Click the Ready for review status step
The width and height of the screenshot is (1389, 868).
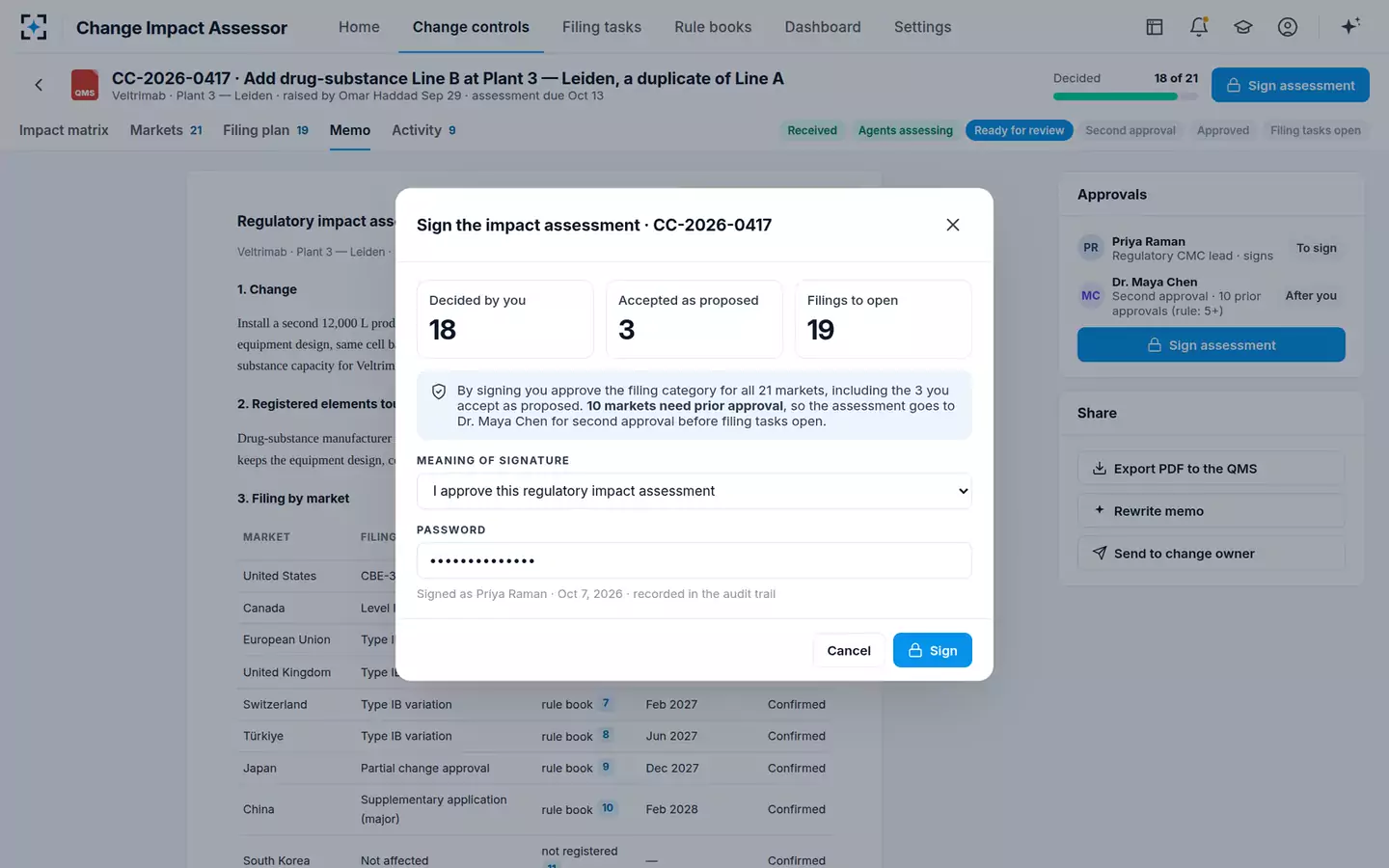click(x=1019, y=130)
